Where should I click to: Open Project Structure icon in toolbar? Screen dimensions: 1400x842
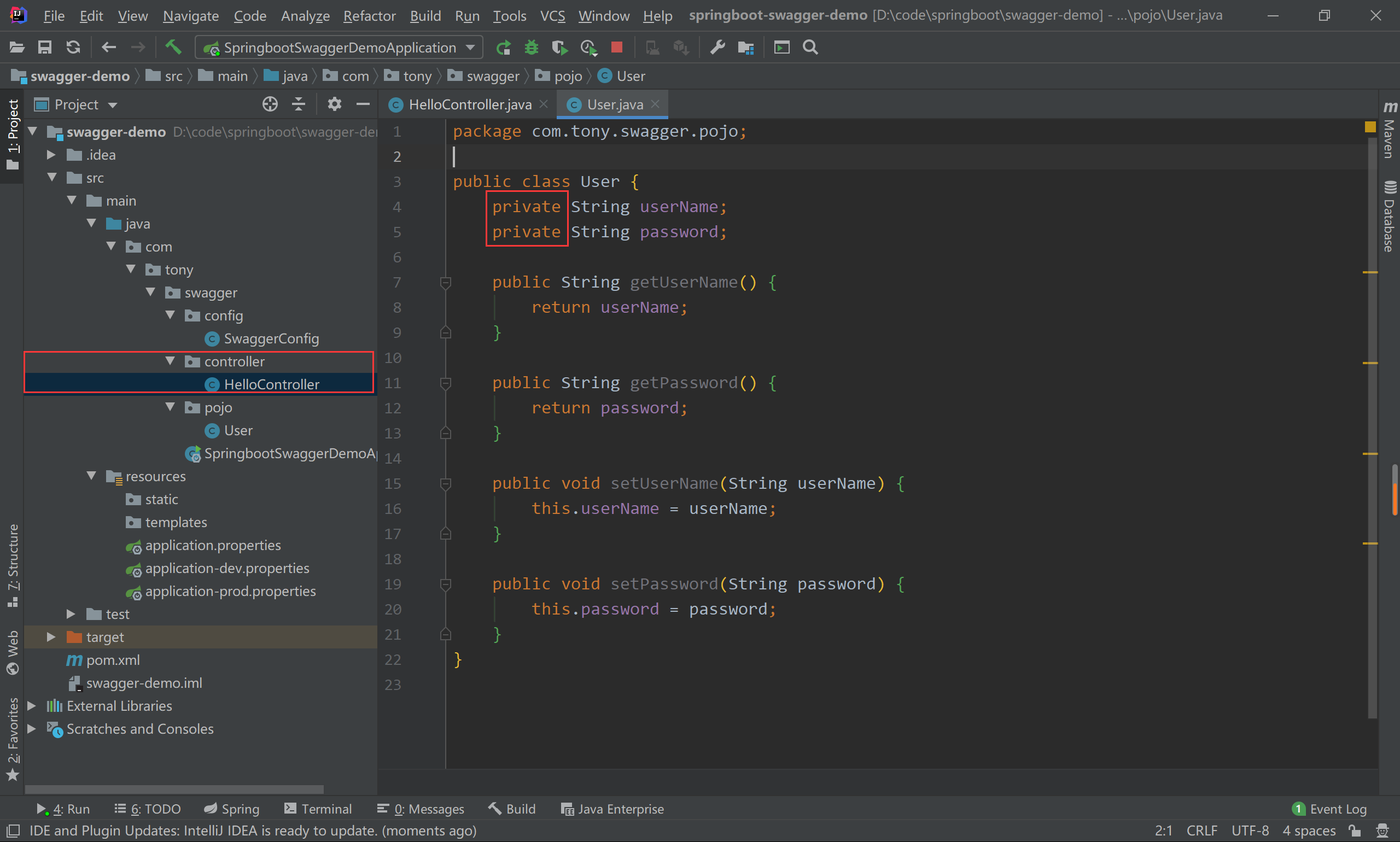click(x=746, y=48)
